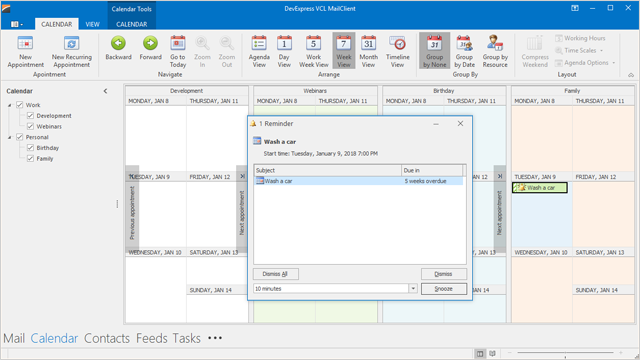Collapse the Calendar side panel
640x360 pixels.
pyautogui.click(x=105, y=91)
